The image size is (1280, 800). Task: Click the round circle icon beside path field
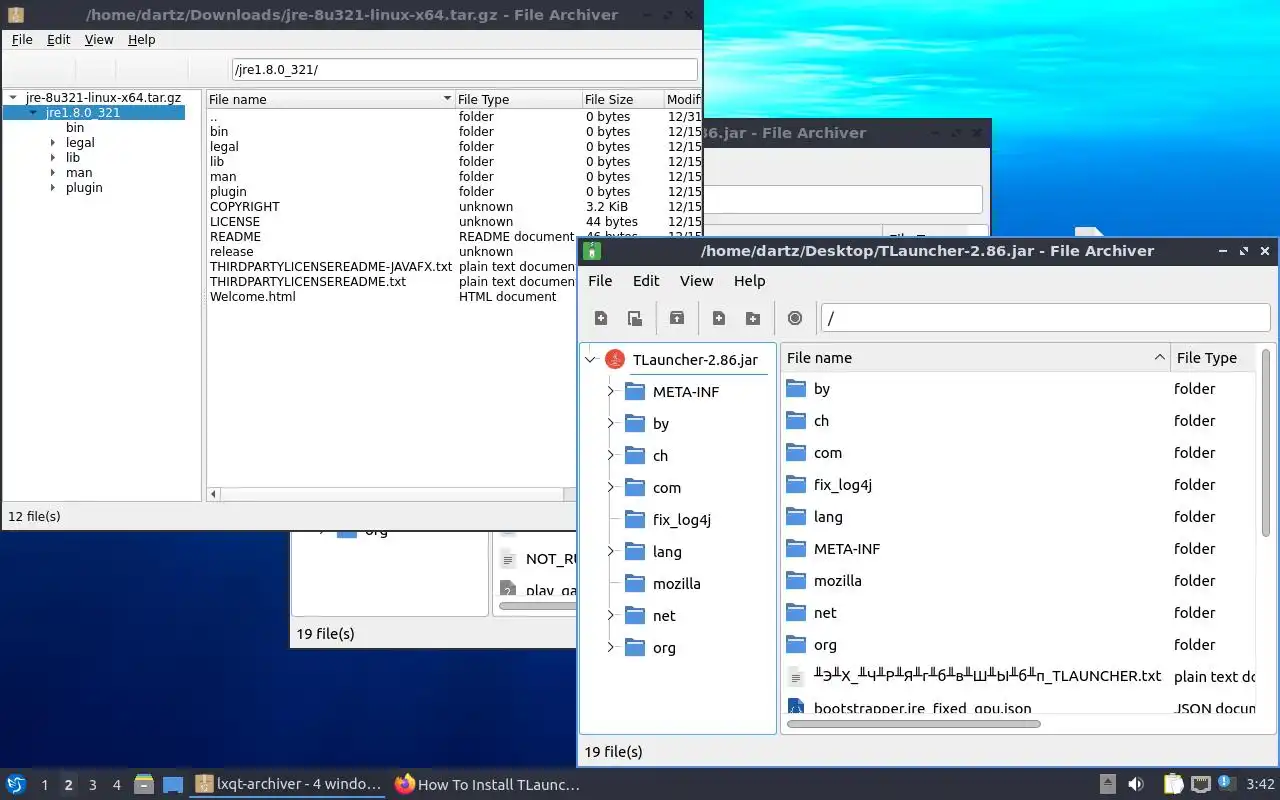[795, 318]
